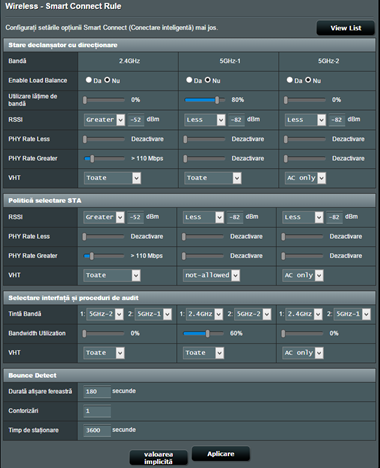Click the Aplicare button

[221, 454]
